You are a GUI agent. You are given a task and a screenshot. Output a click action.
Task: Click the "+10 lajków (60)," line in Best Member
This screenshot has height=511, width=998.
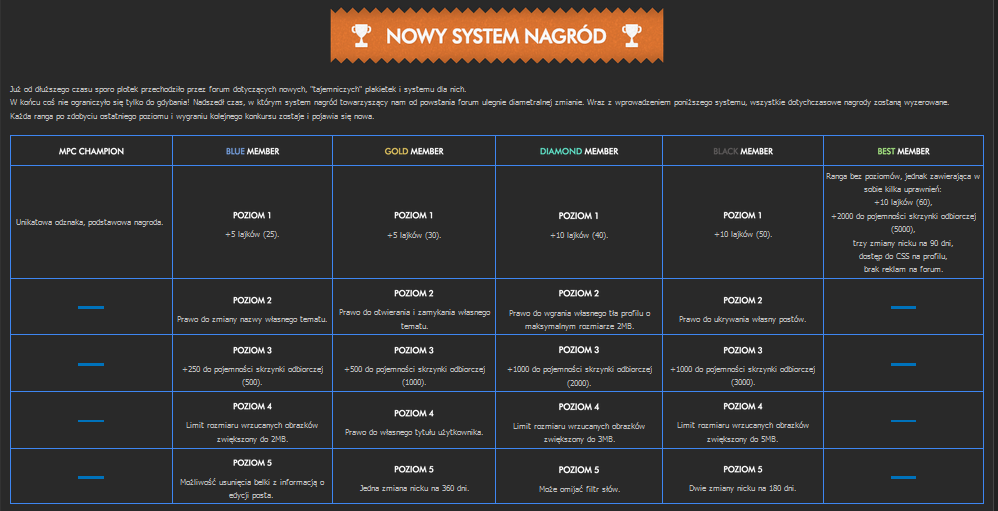[x=903, y=202]
